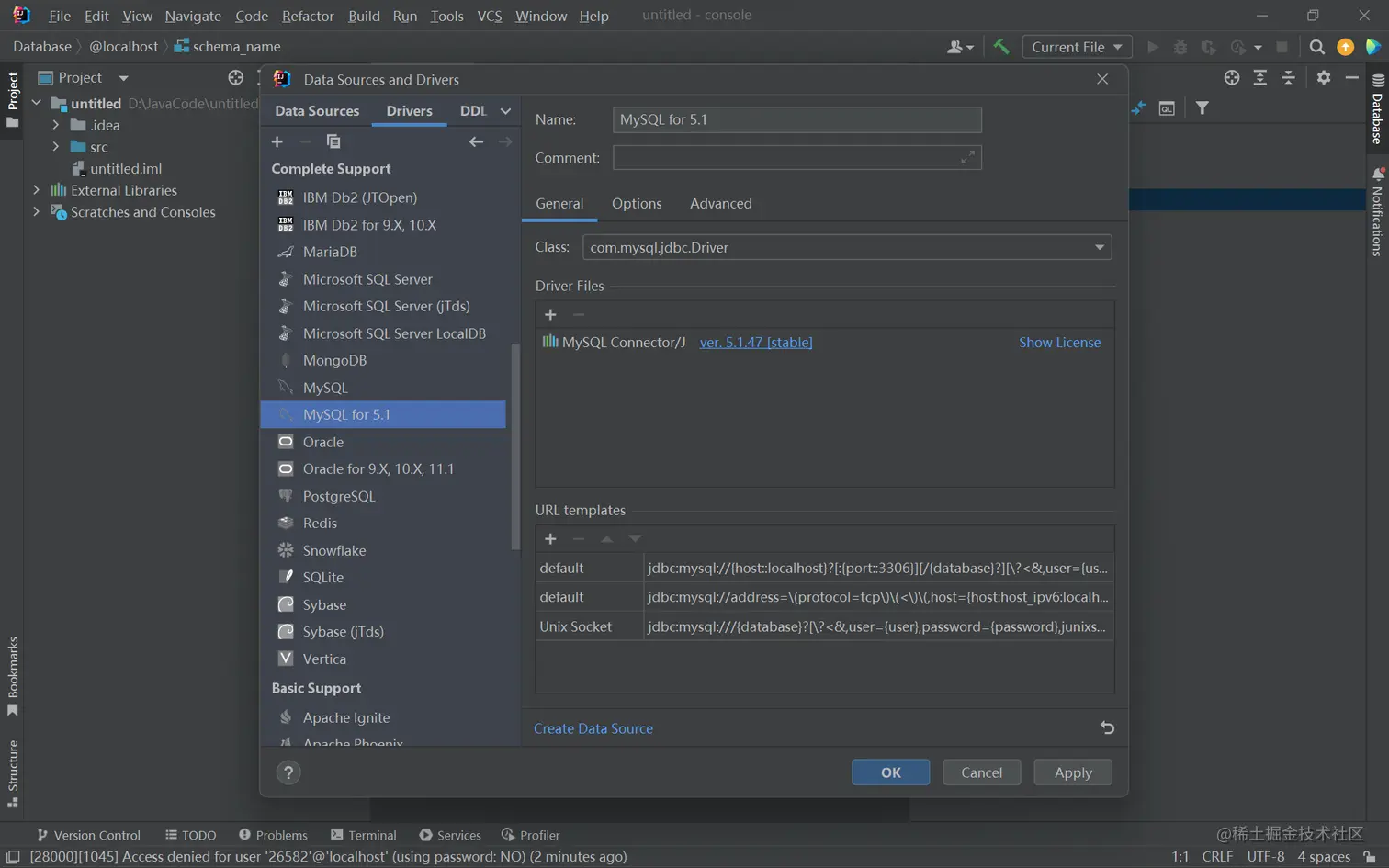Click the tool windows quick access icon in status bar
This screenshot has height=868, width=1389.
pyautogui.click(x=13, y=856)
